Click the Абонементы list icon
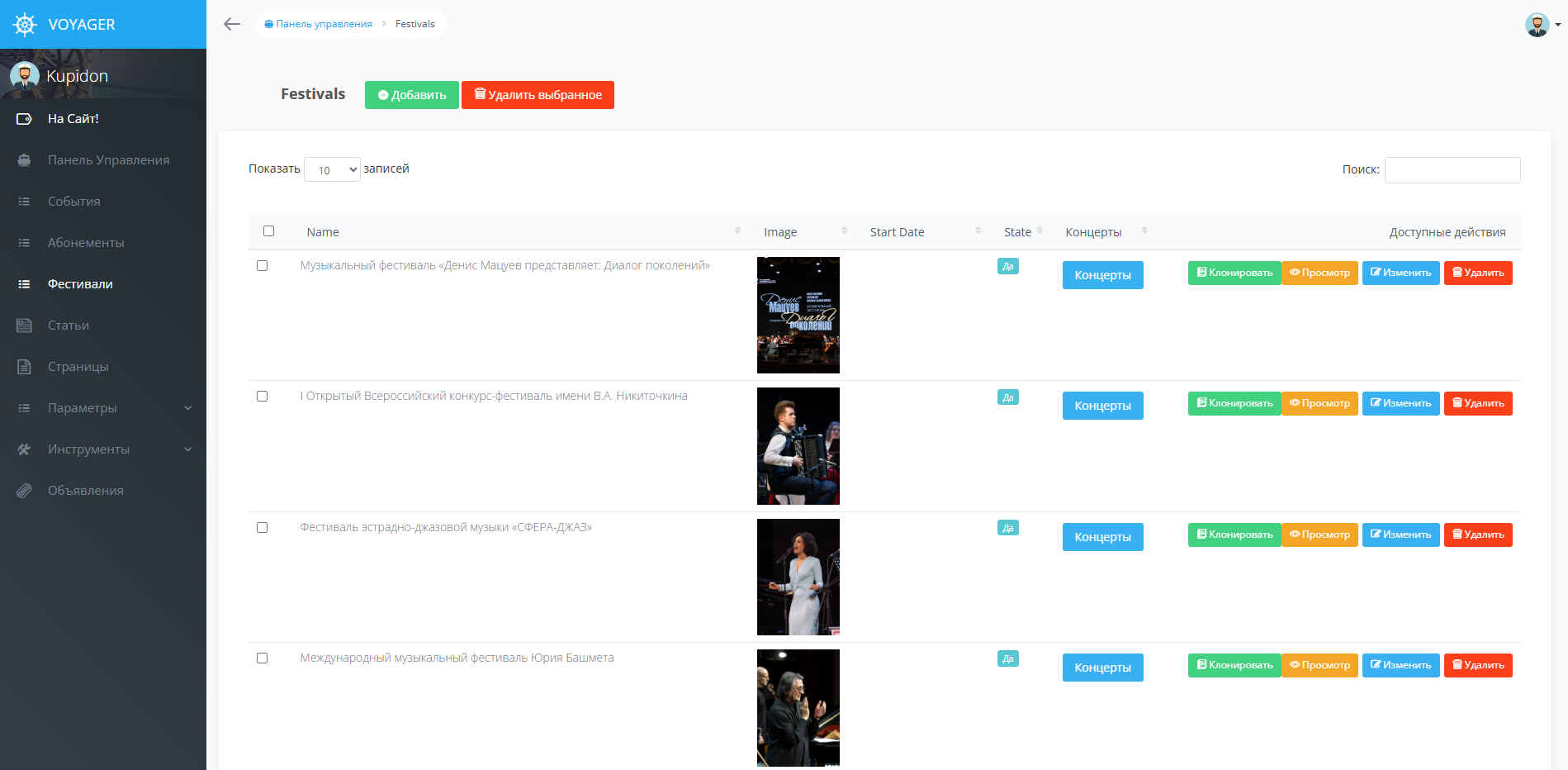The width and height of the screenshot is (1568, 770). click(x=24, y=243)
